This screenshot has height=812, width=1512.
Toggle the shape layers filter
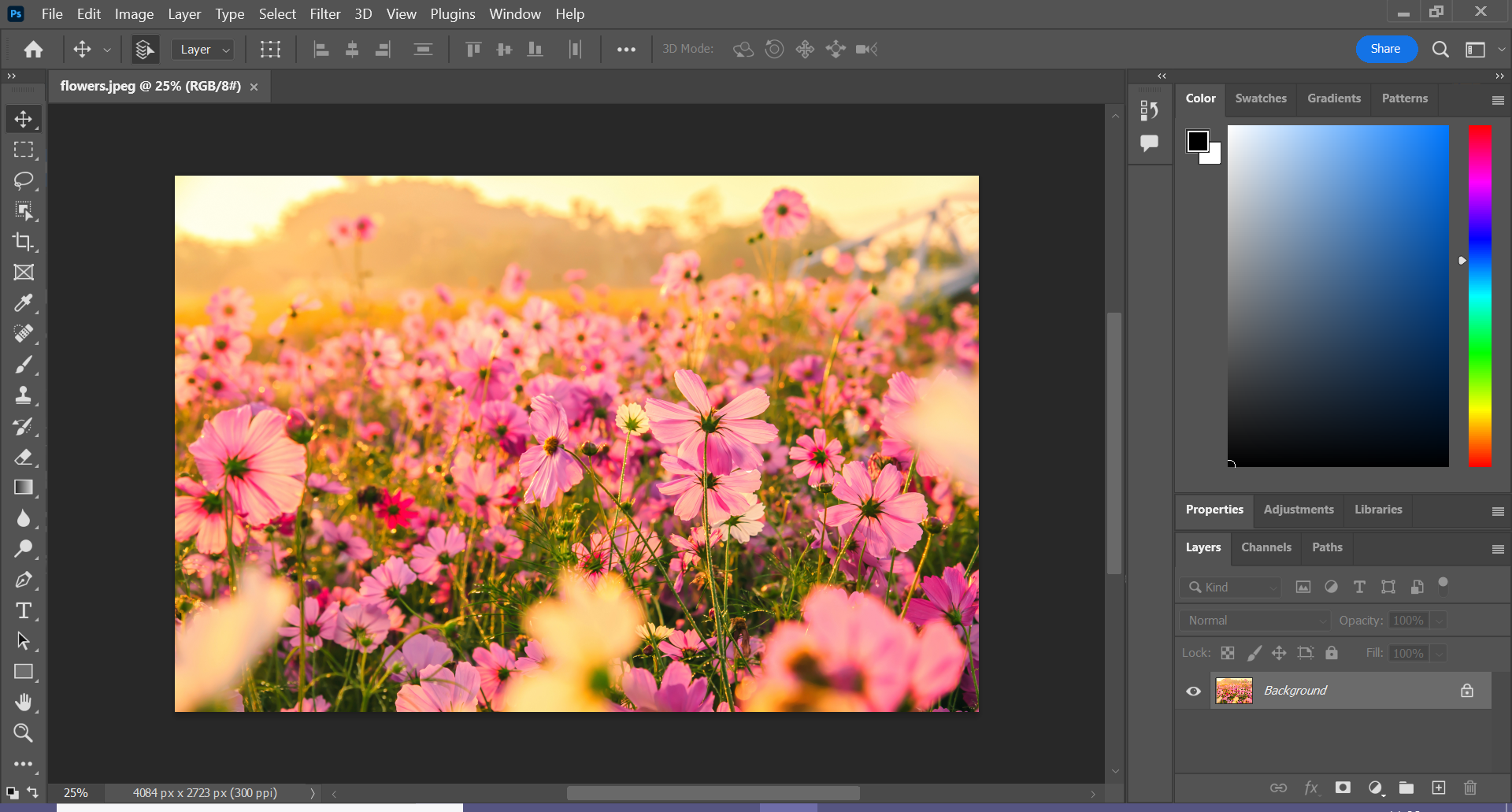click(1388, 588)
